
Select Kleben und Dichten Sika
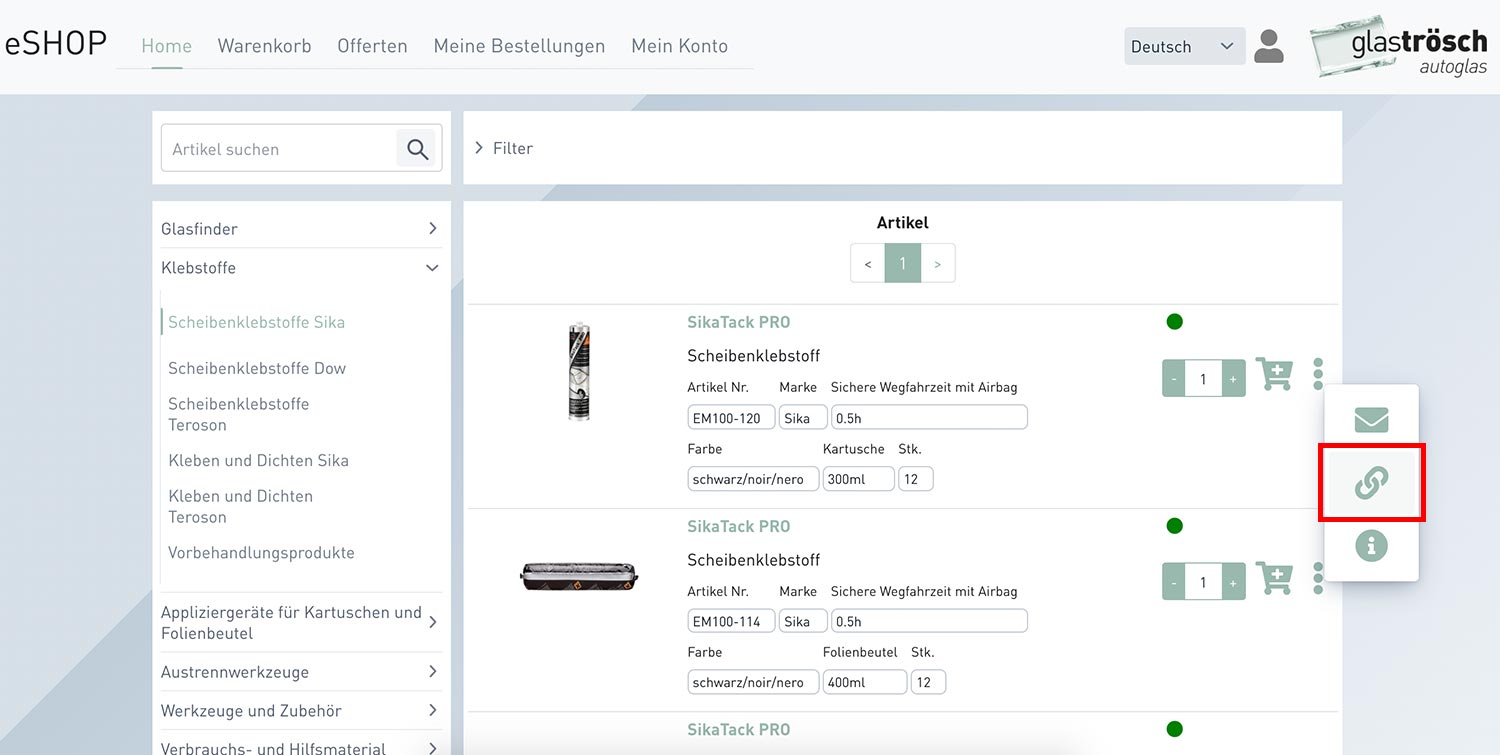tap(258, 461)
